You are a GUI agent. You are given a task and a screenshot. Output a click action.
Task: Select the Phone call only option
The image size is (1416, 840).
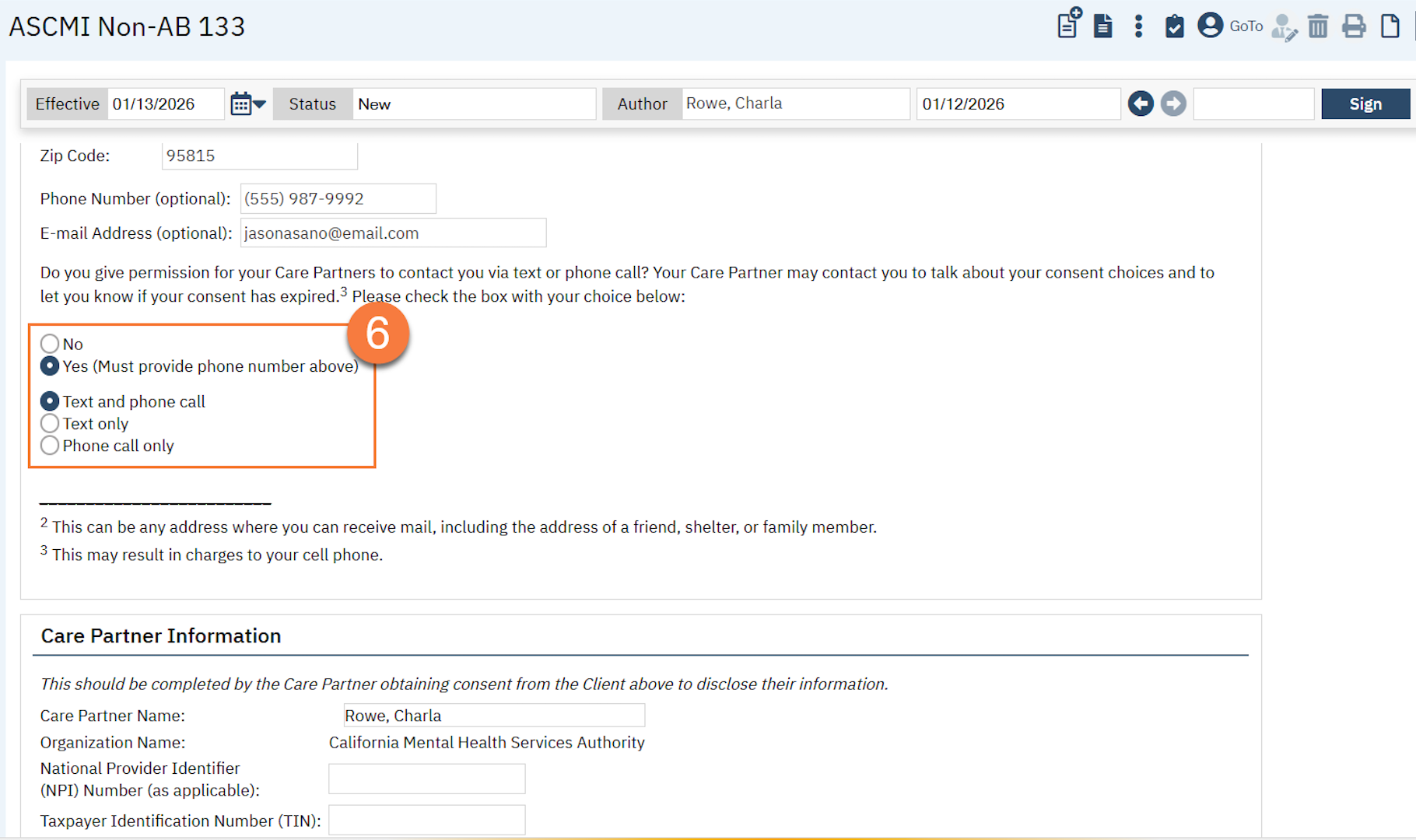tap(50, 446)
